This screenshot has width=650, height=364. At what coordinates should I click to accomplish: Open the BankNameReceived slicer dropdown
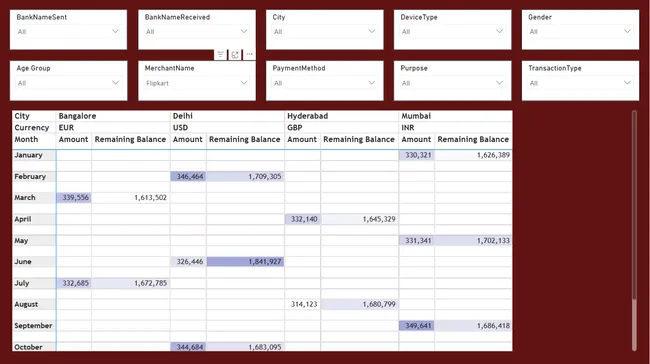coord(196,32)
